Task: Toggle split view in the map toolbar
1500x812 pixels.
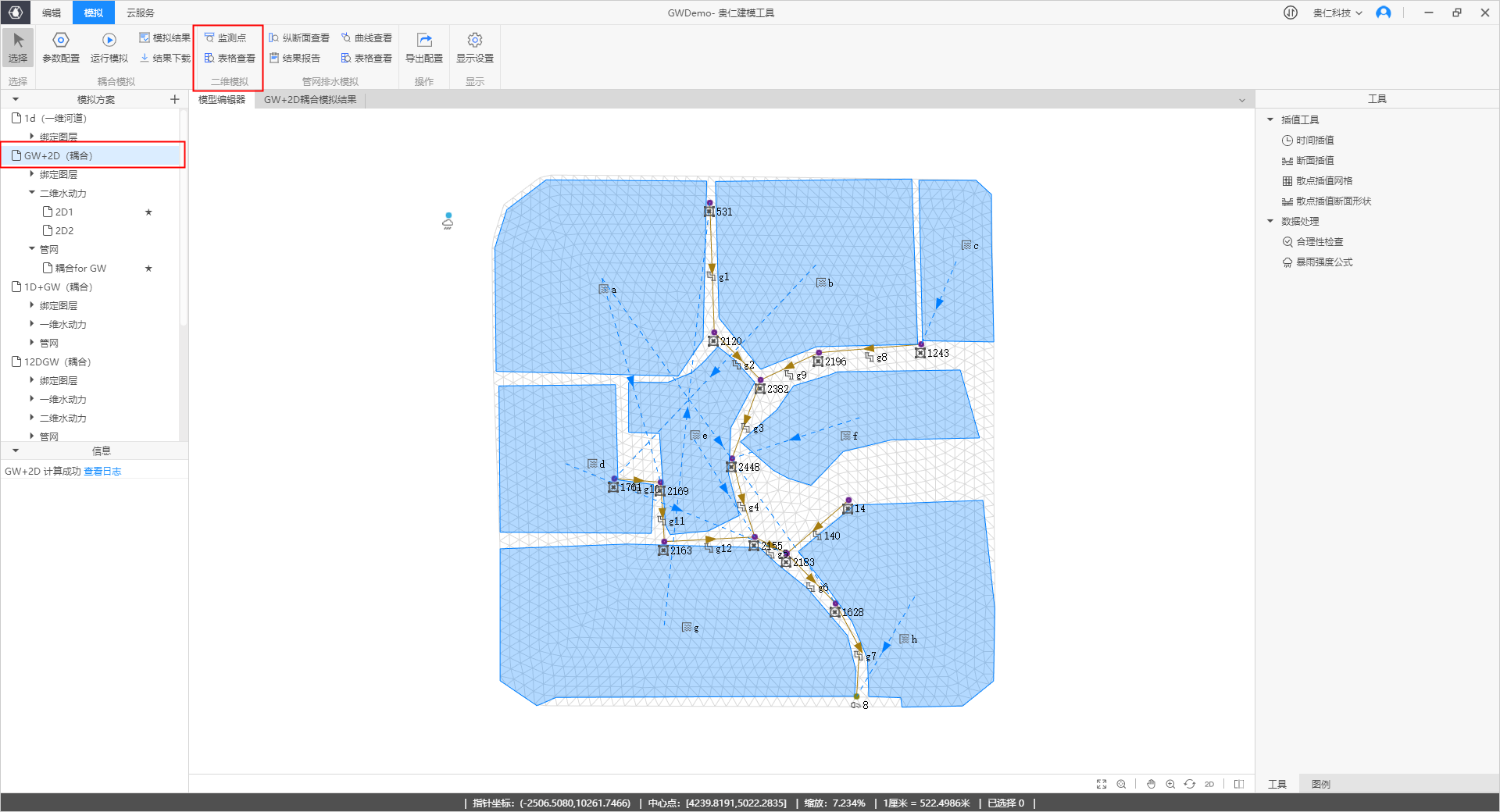Action: (x=1238, y=784)
